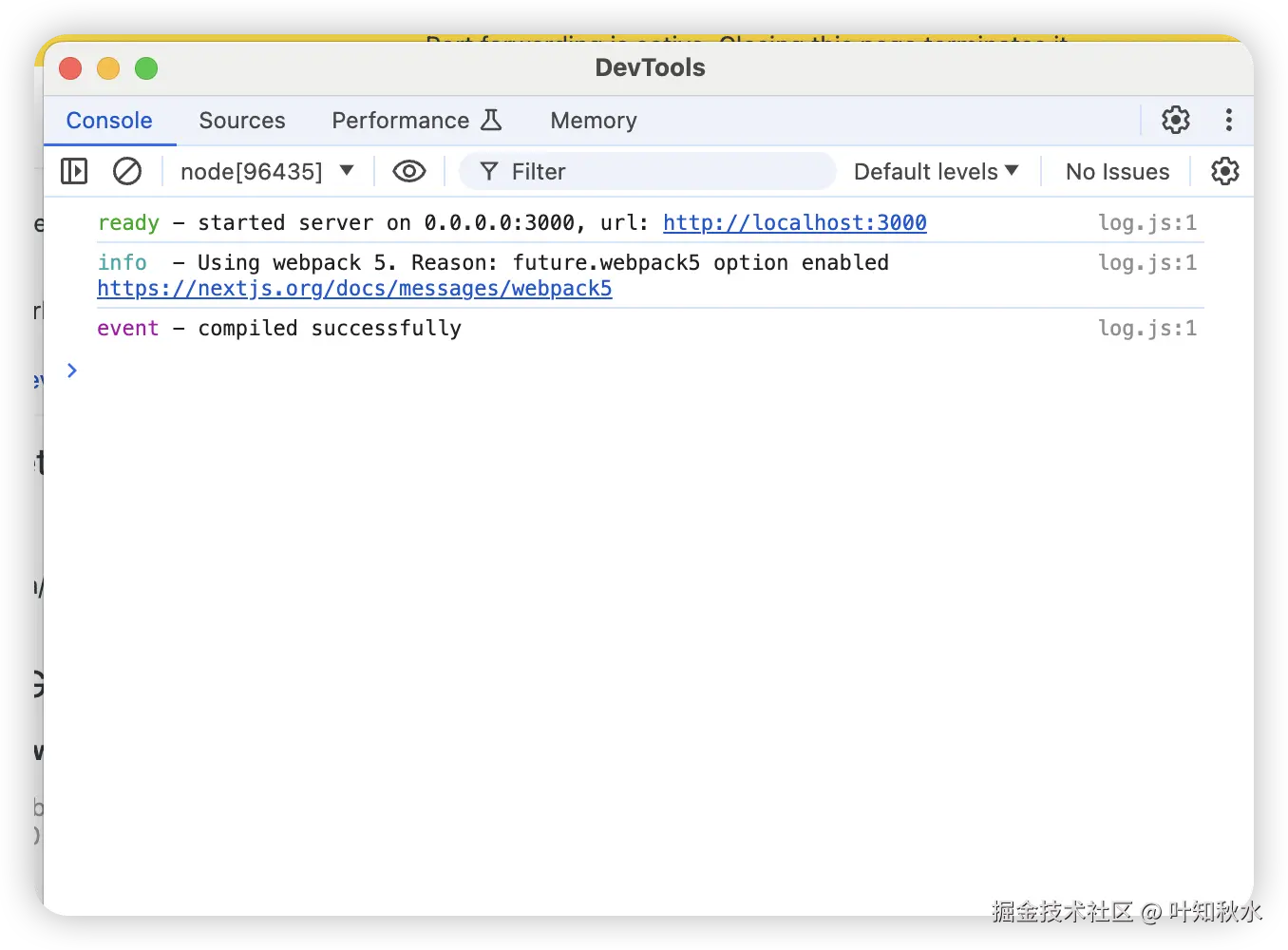The width and height of the screenshot is (1288, 950).
Task: Toggle the console sidebar panel icon
Action: [74, 171]
